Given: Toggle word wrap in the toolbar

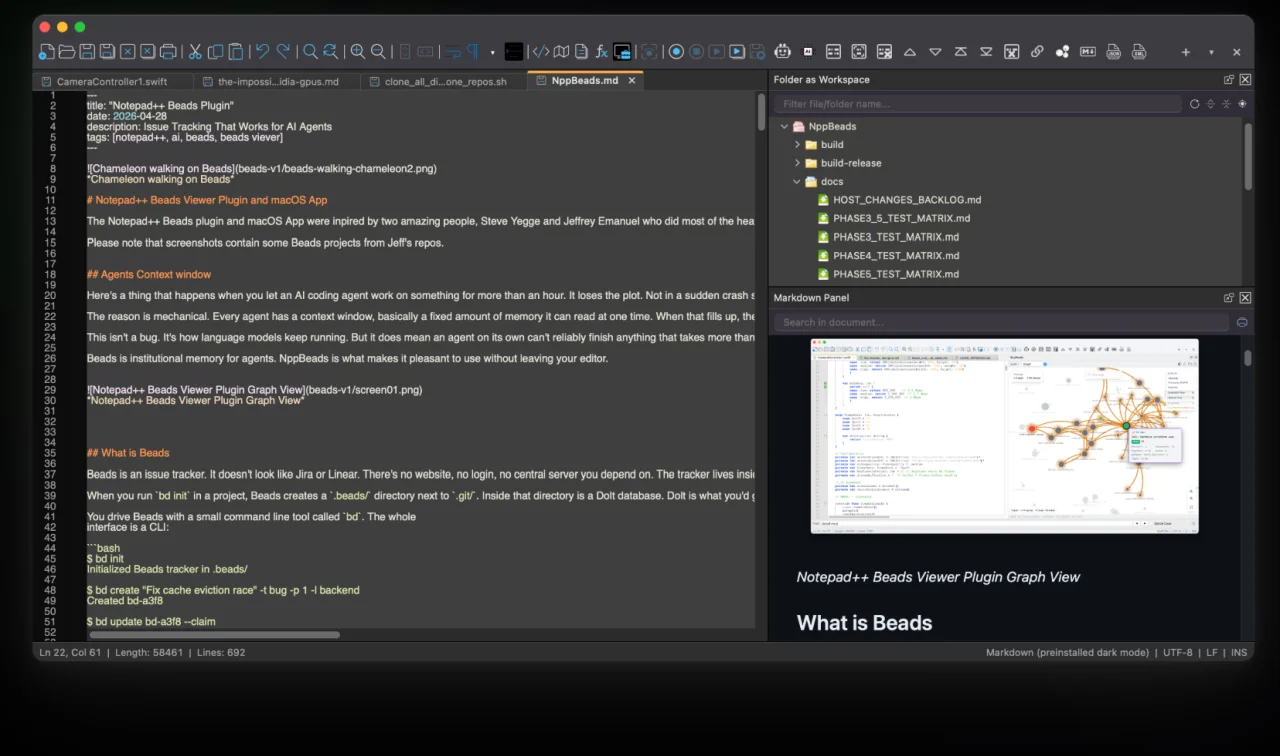Looking at the screenshot, I should (454, 52).
